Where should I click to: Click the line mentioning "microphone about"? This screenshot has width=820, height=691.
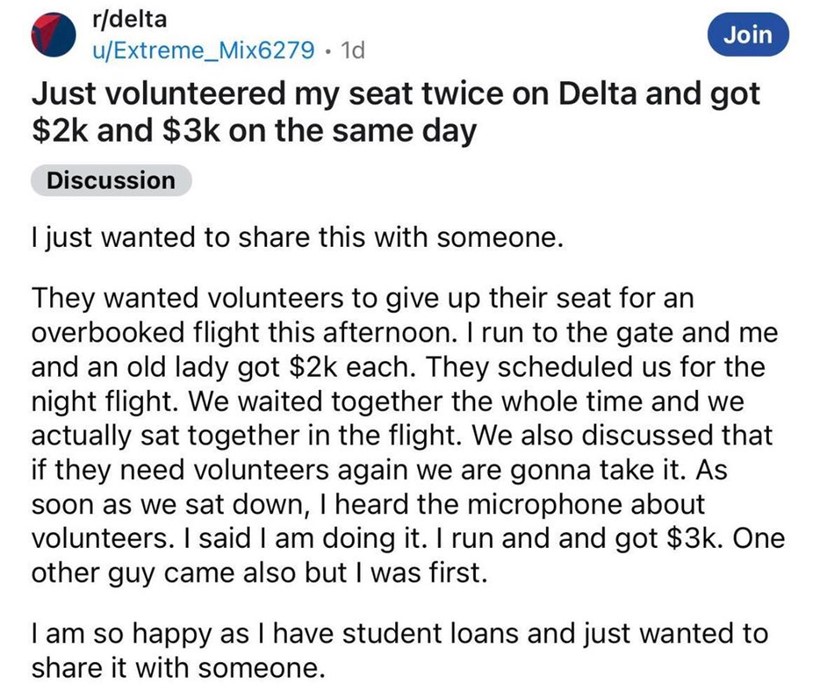coord(368,505)
